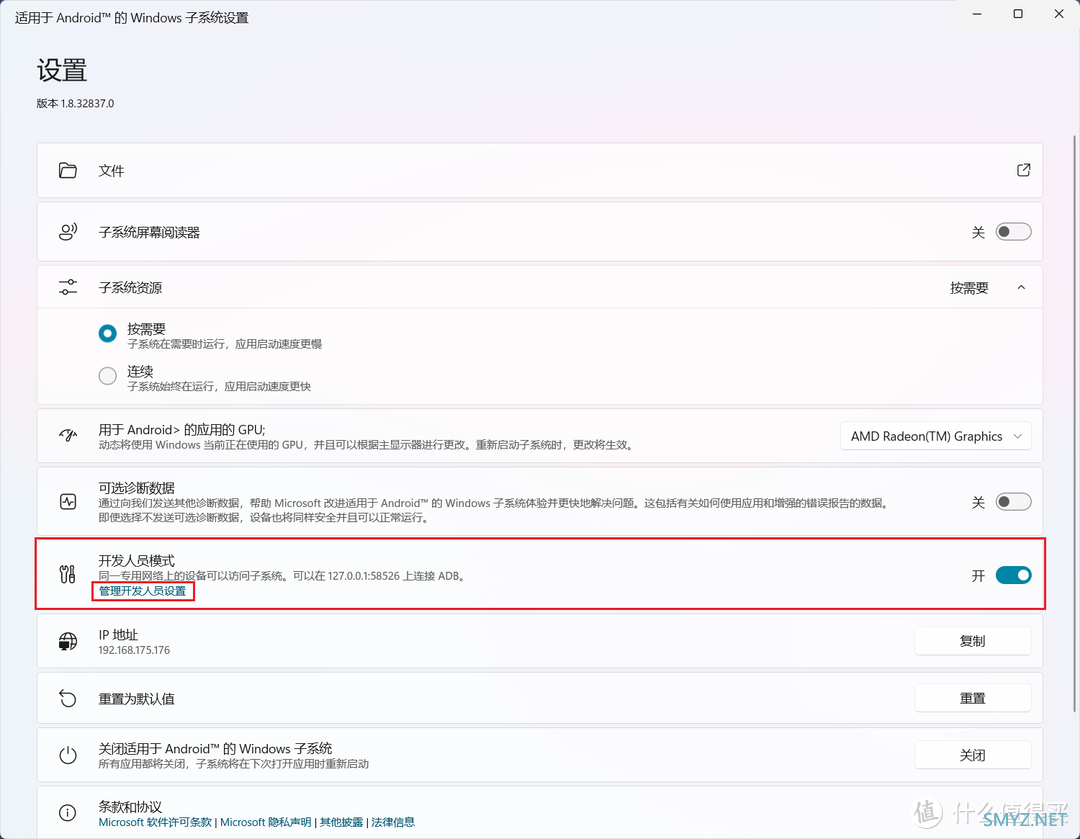Image resolution: width=1080 pixels, height=839 pixels.
Task: Select the 按需要 radio option
Action: point(107,333)
